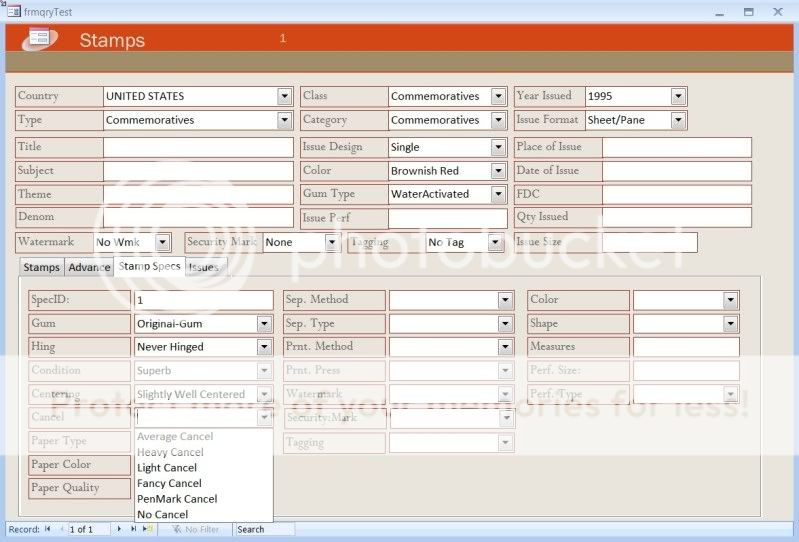Minimize the frmqryTest window

[720, 12]
